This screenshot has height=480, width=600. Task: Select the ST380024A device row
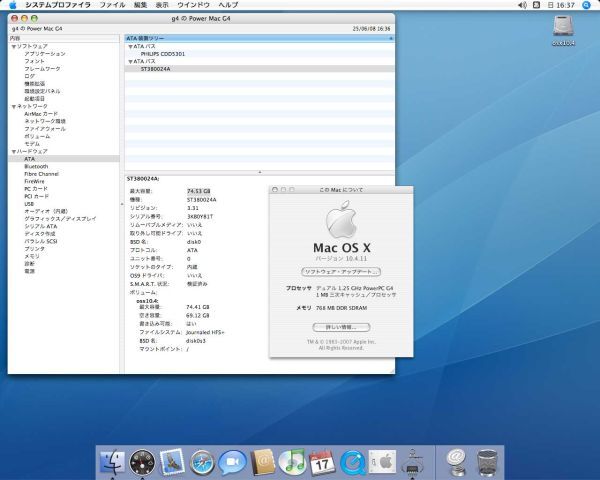point(259,69)
